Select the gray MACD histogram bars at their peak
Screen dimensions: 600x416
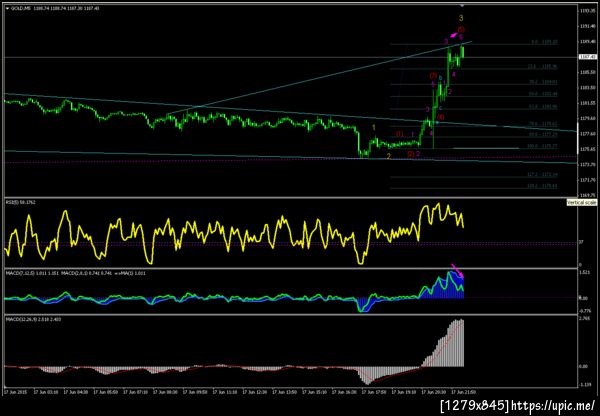click(457, 343)
